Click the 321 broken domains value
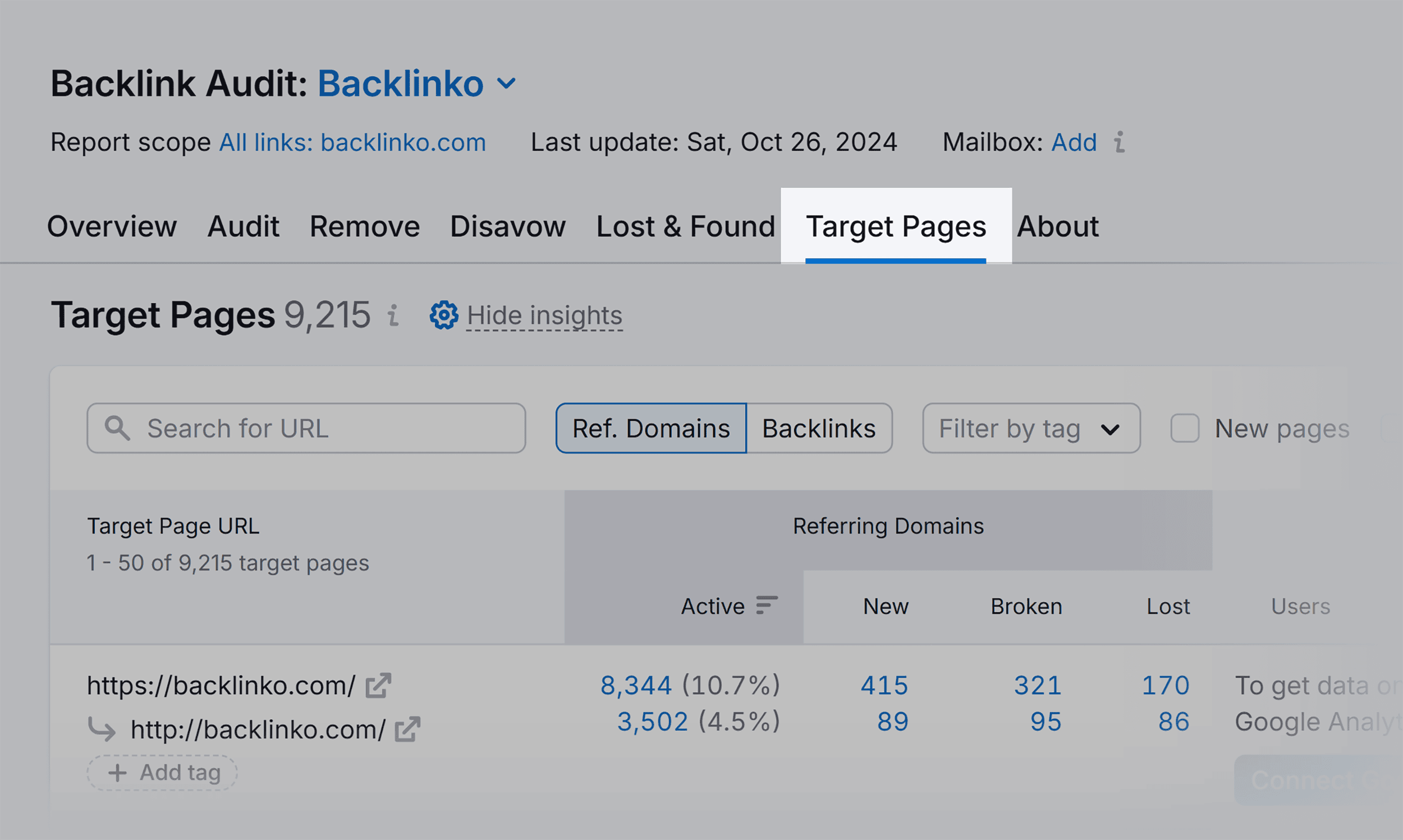Viewport: 1403px width, 840px height. [x=1038, y=686]
